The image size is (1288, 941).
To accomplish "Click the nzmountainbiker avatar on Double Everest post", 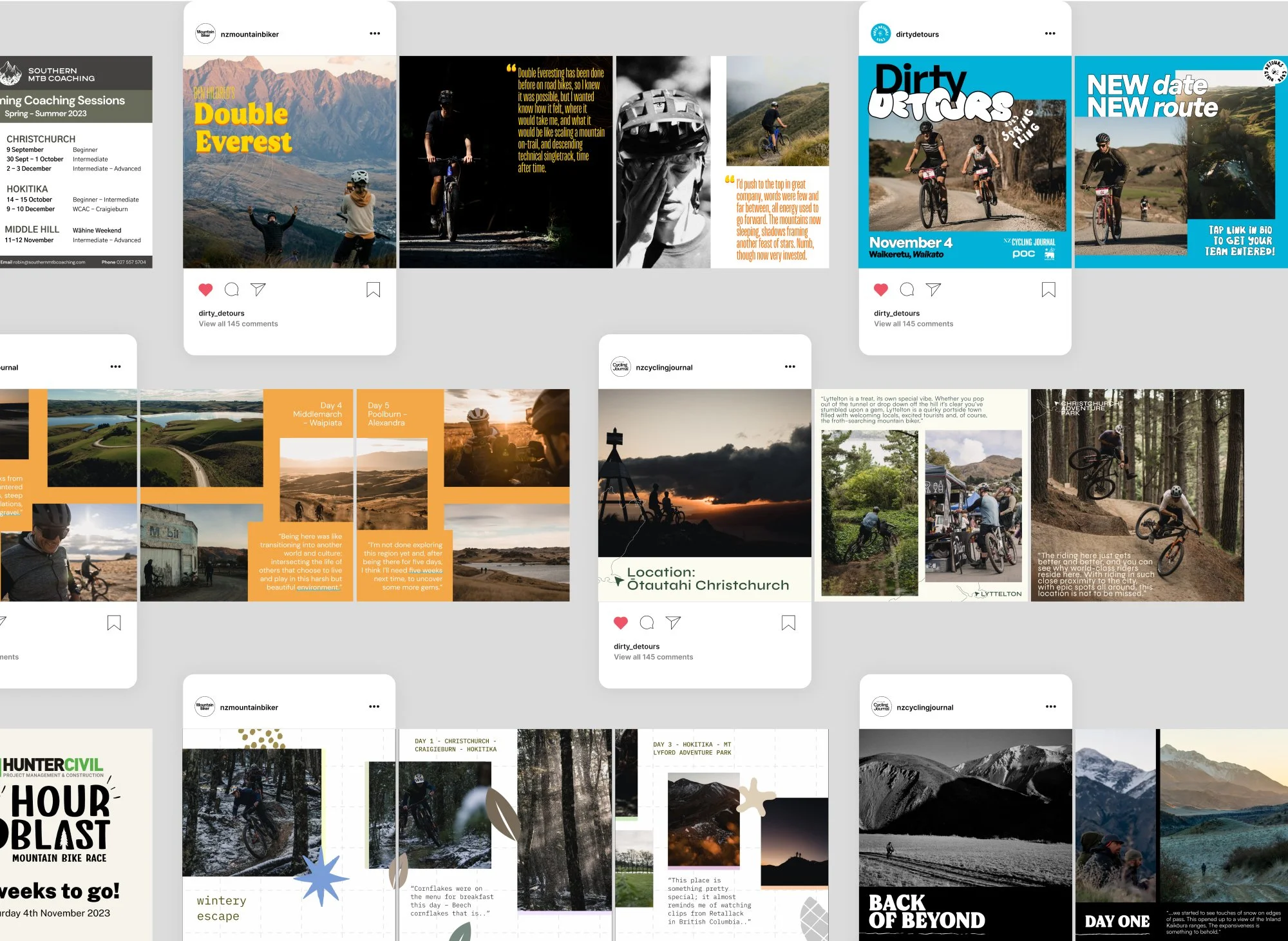I will pyautogui.click(x=205, y=33).
